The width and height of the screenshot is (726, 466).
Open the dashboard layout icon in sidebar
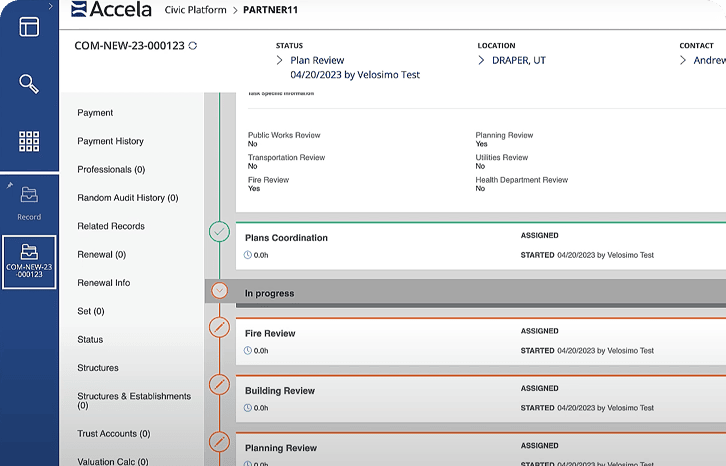point(29,27)
